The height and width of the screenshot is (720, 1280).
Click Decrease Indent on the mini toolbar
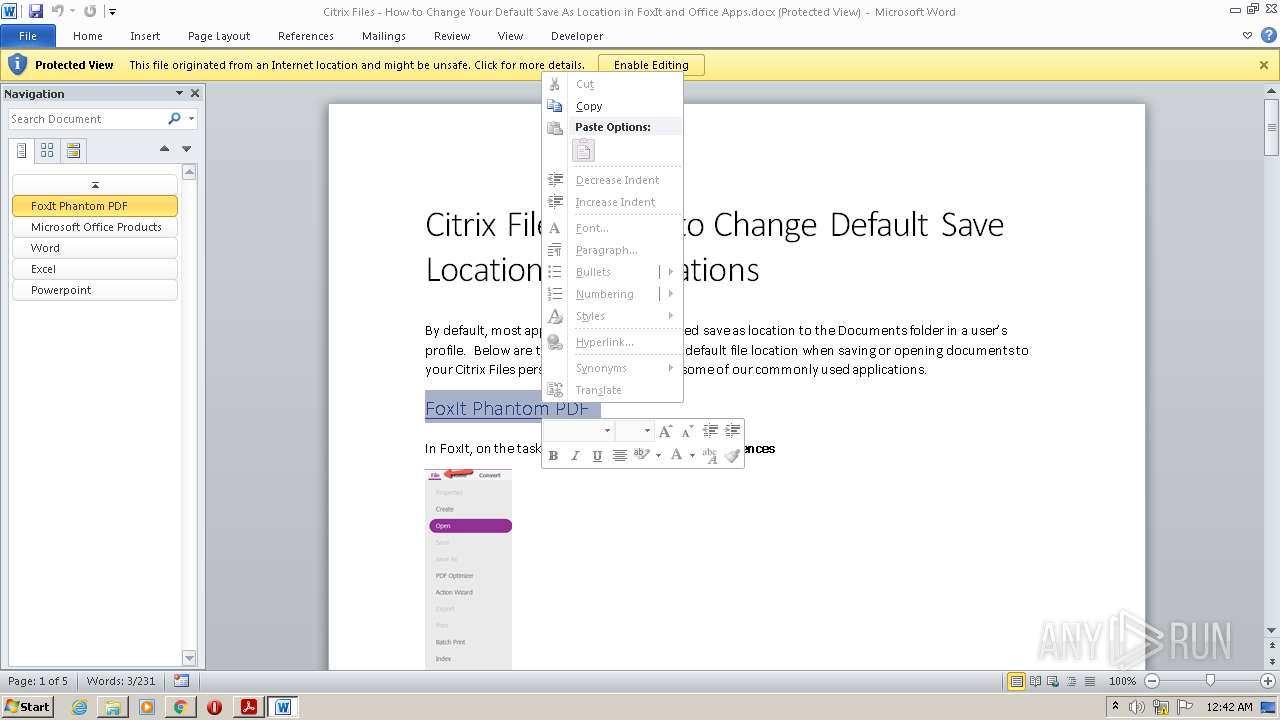tap(710, 431)
